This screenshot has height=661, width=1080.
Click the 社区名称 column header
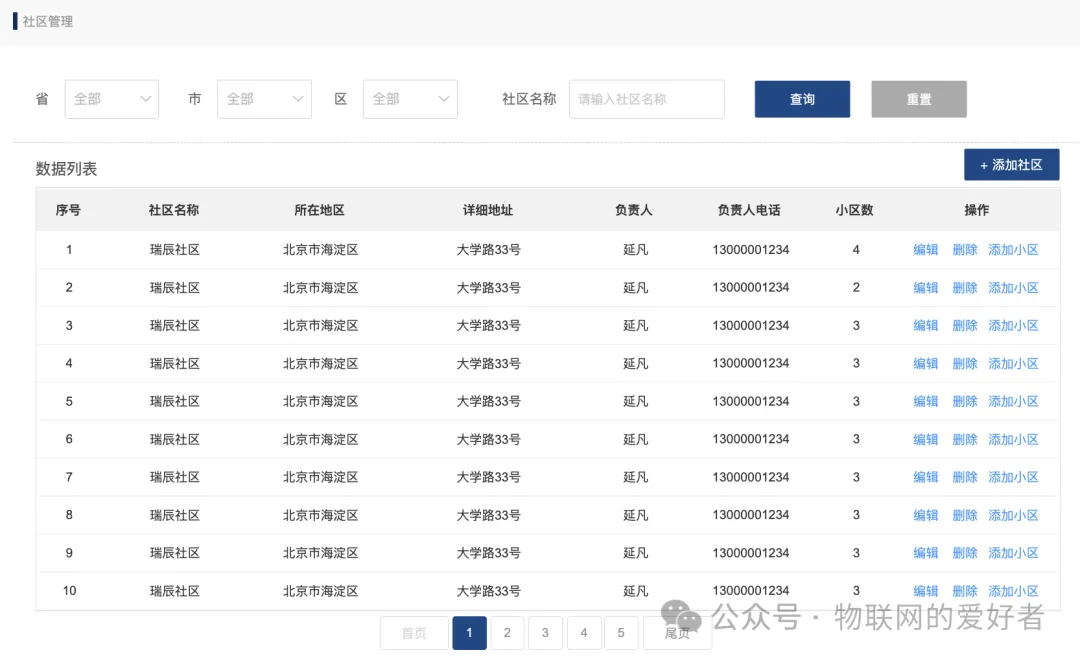(174, 210)
